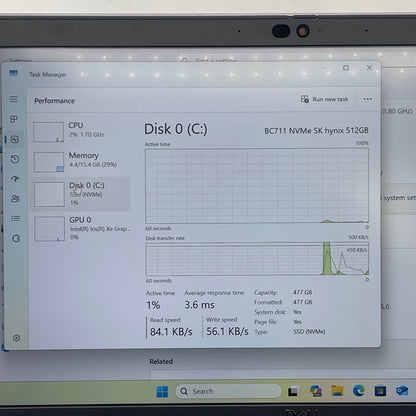Open Task View icon on the taskbar
The image size is (416, 416).
[x=293, y=391]
